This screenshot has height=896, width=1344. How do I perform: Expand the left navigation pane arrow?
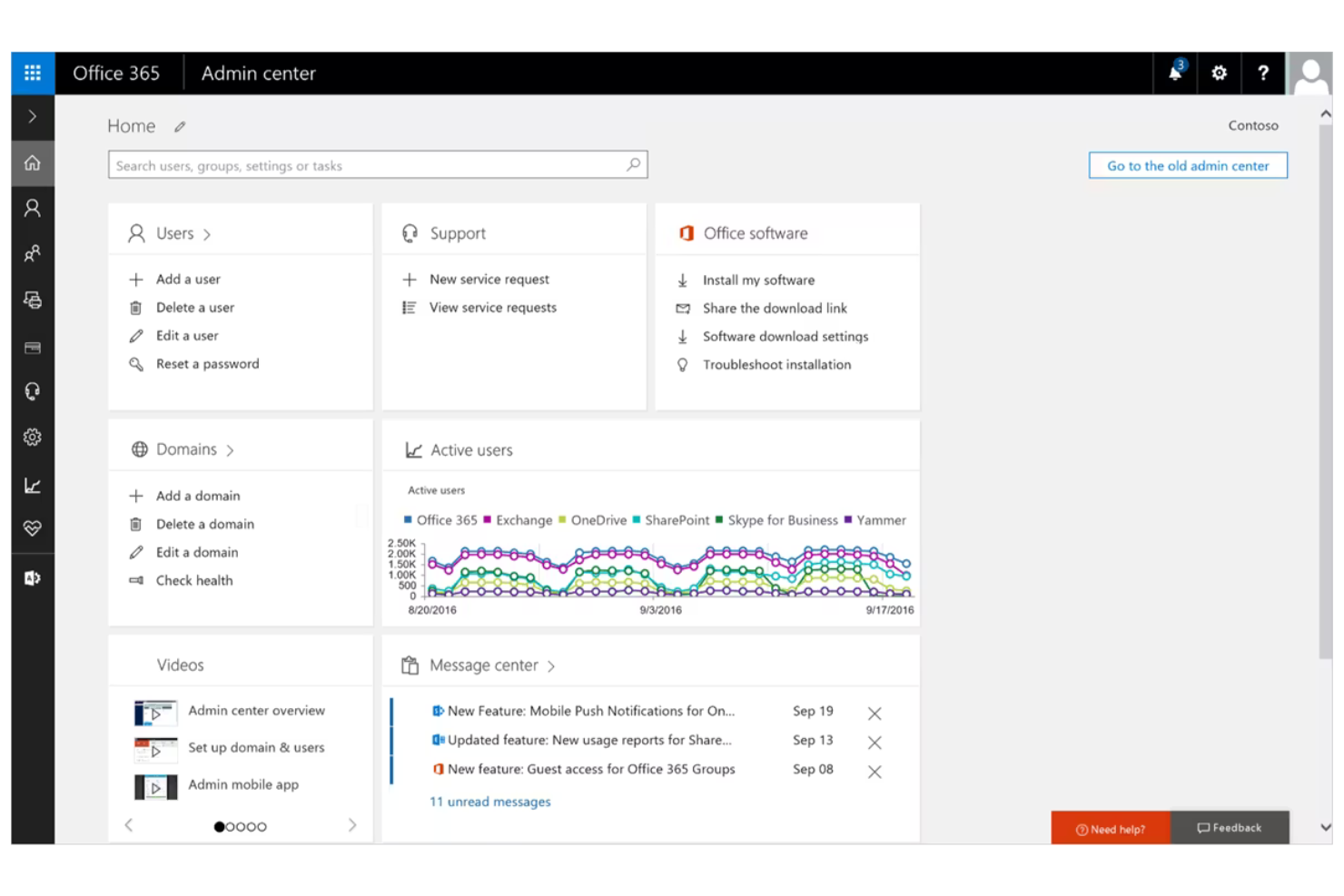(33, 118)
